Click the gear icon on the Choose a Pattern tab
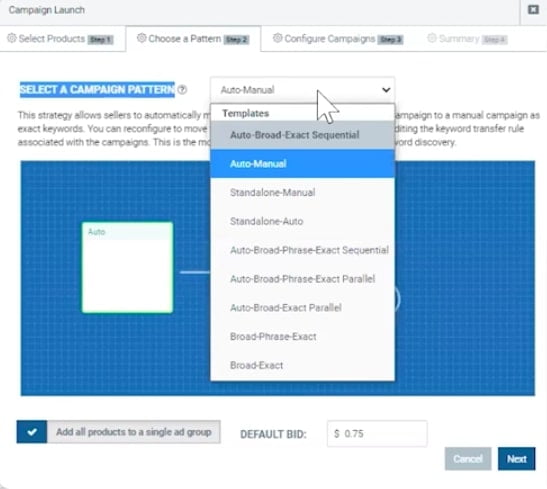The height and width of the screenshot is (489, 547). click(x=141, y=38)
